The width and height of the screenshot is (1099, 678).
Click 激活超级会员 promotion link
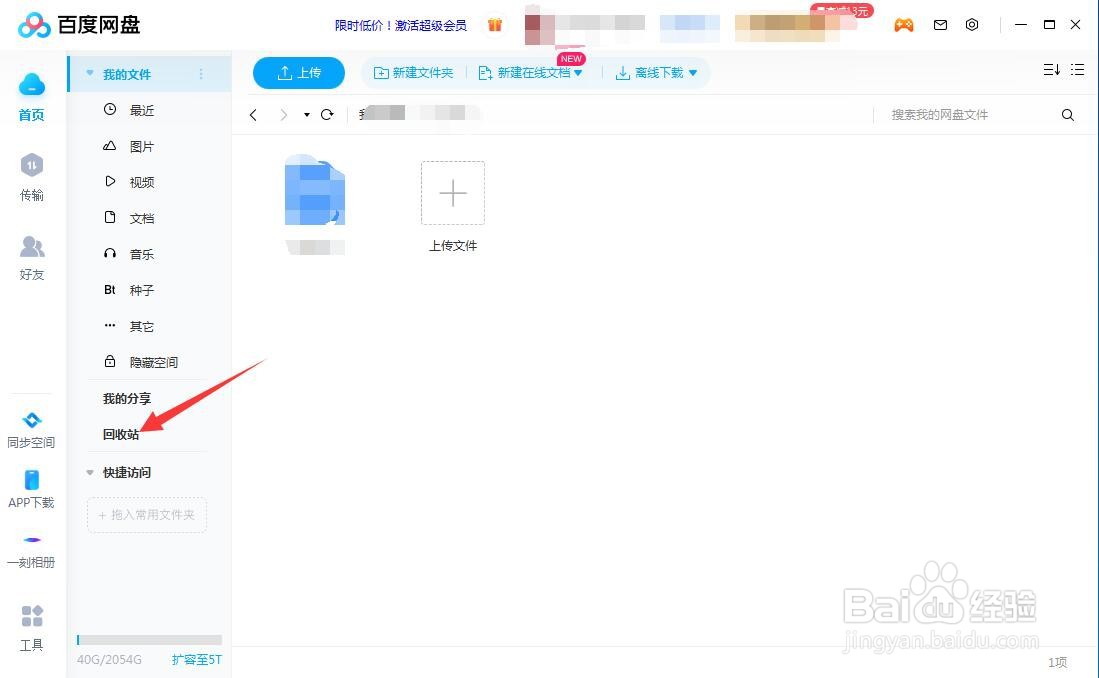[x=430, y=25]
